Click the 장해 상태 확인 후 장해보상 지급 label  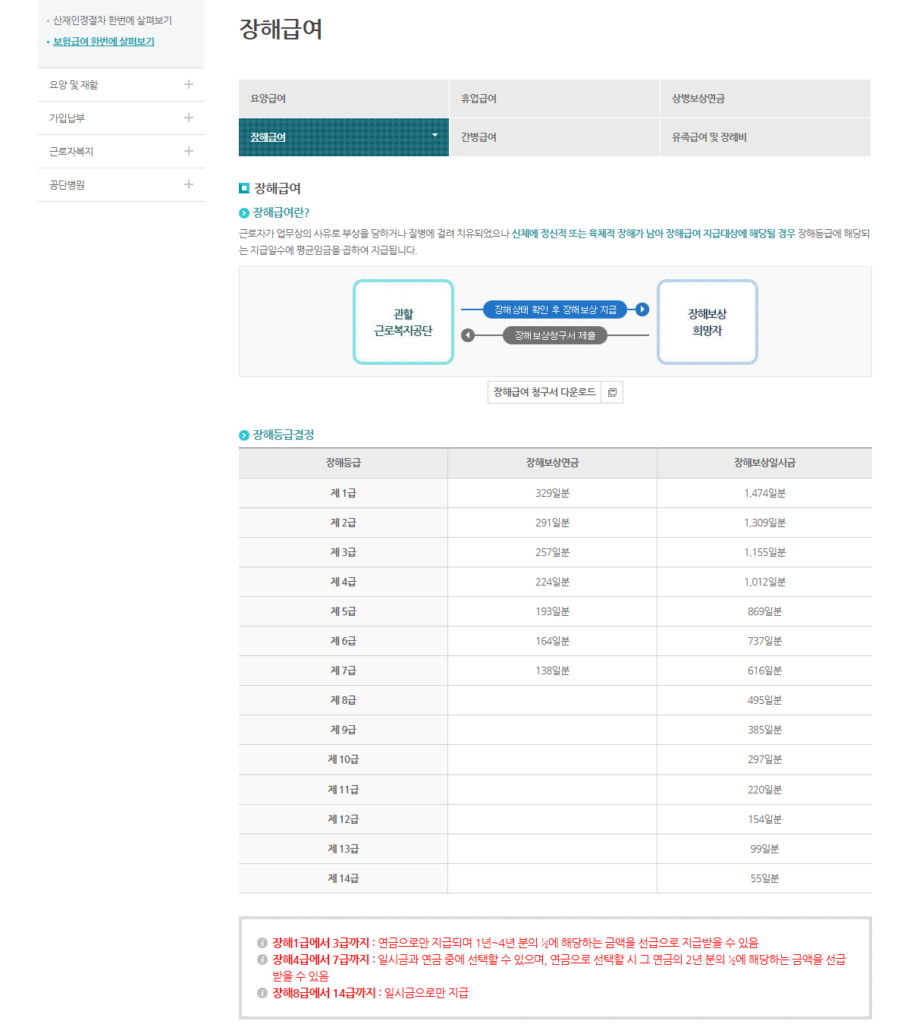point(555,310)
